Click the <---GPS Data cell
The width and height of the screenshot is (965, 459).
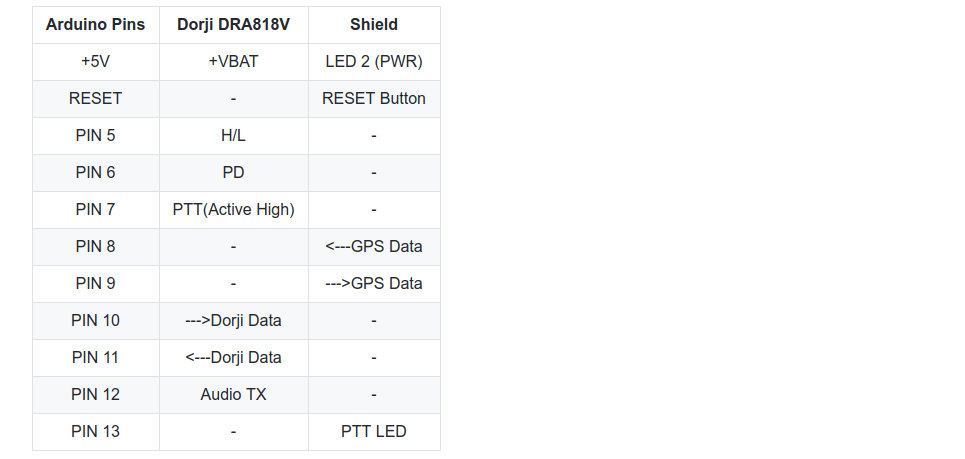(x=374, y=246)
